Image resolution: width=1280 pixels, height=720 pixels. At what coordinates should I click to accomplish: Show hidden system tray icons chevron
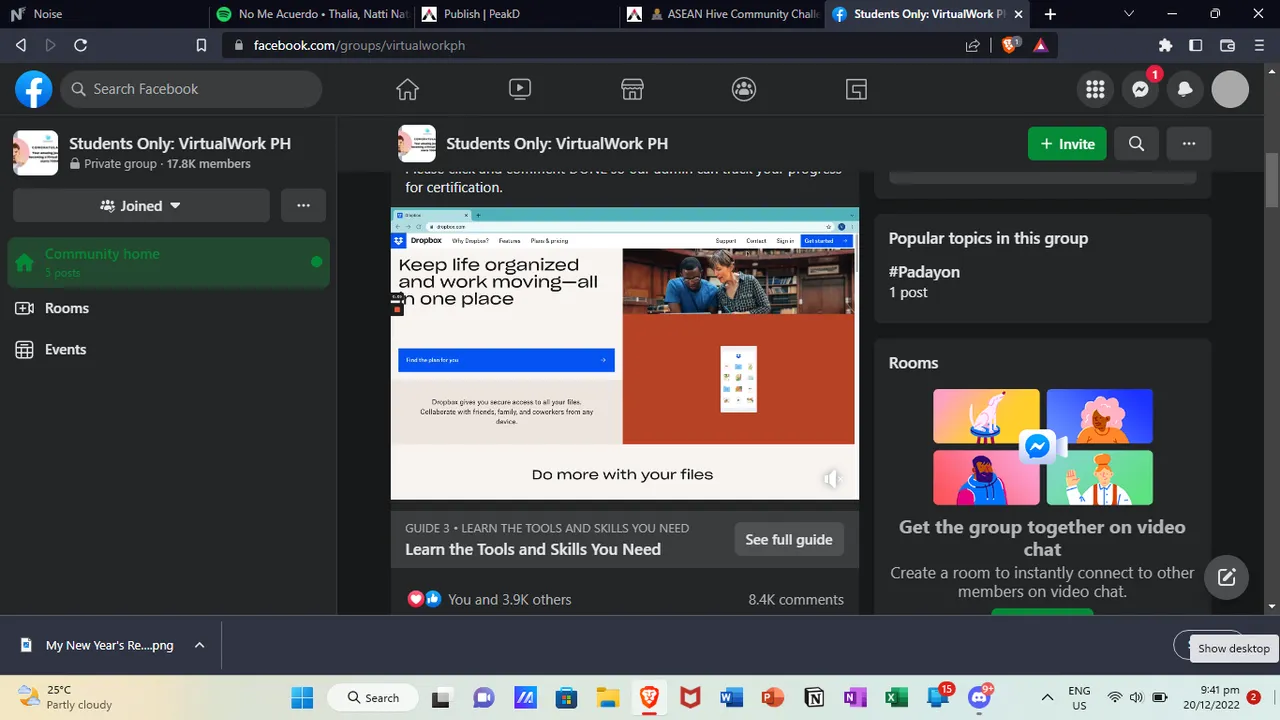(1047, 697)
